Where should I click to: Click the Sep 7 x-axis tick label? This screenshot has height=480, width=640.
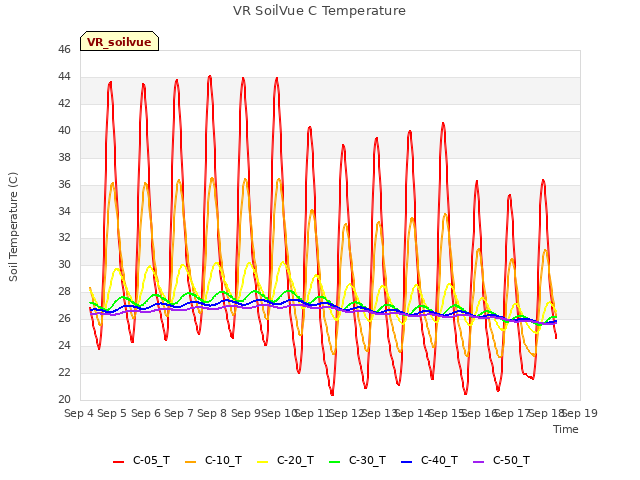click(x=179, y=413)
